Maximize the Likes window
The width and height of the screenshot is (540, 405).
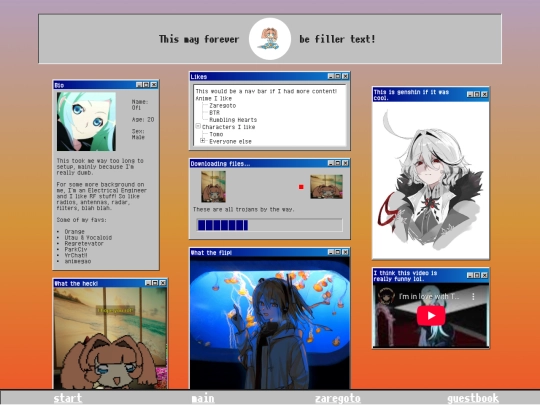point(338,76)
